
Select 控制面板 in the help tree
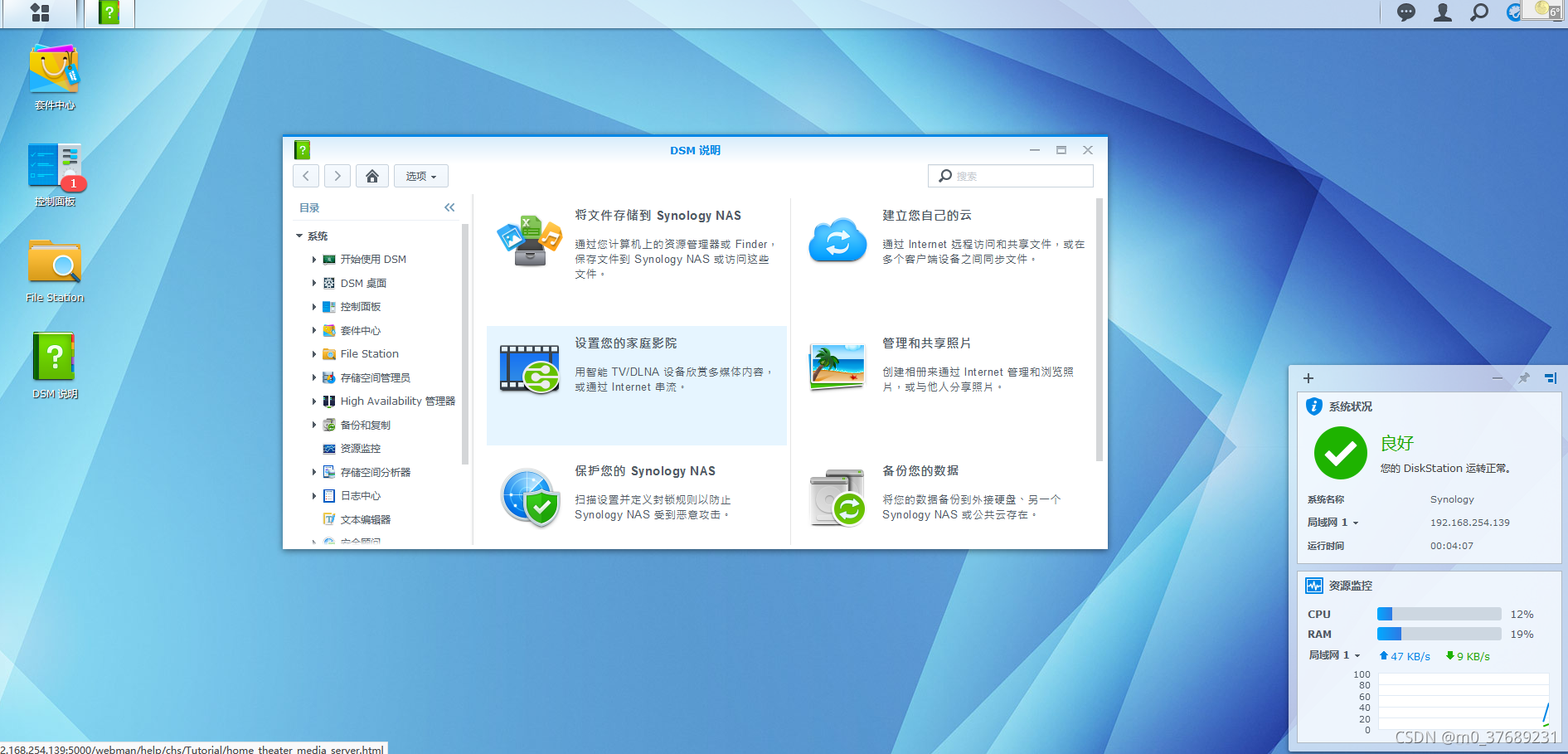point(361,307)
